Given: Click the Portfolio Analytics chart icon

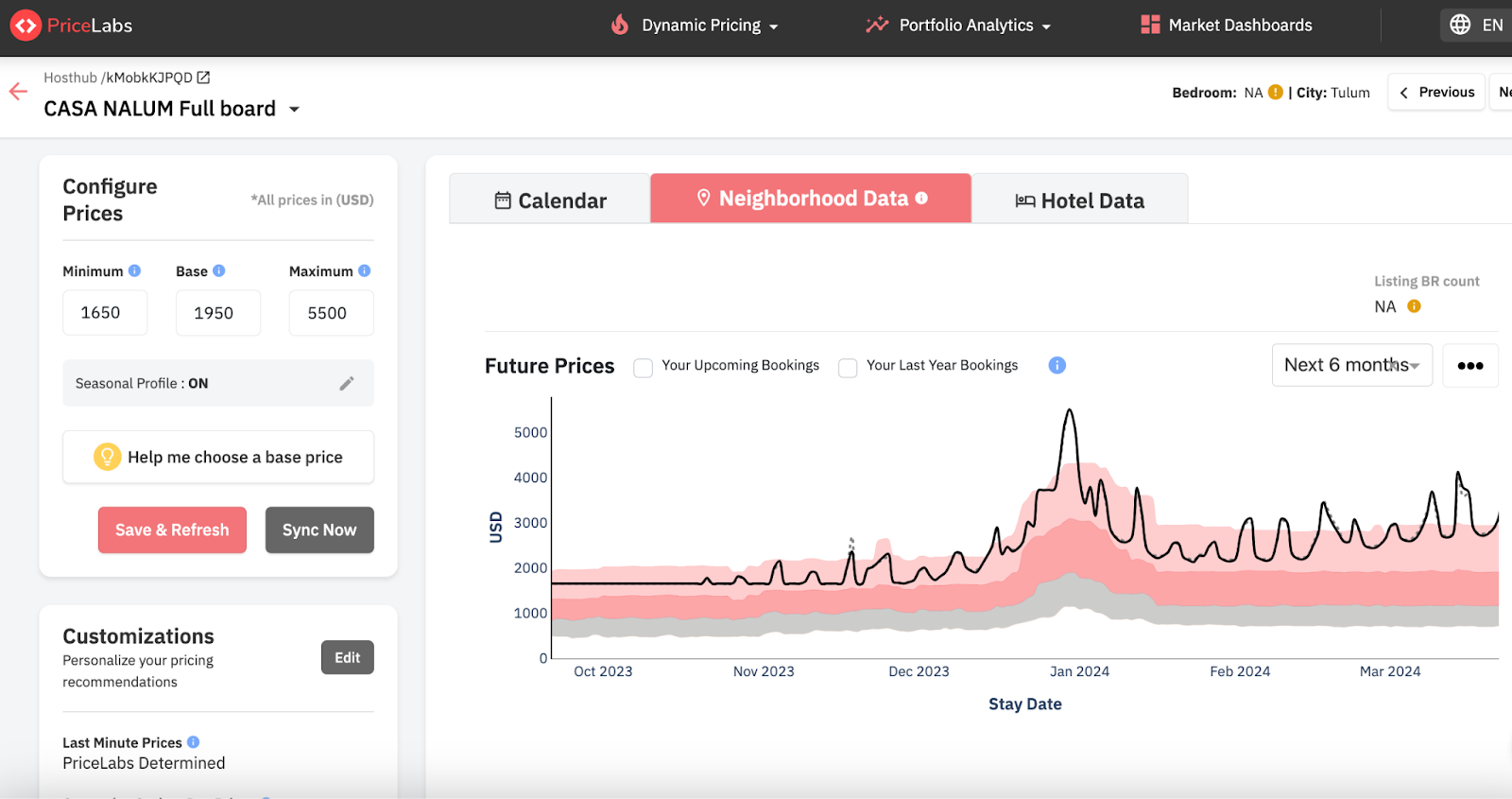Looking at the screenshot, I should coord(877,25).
